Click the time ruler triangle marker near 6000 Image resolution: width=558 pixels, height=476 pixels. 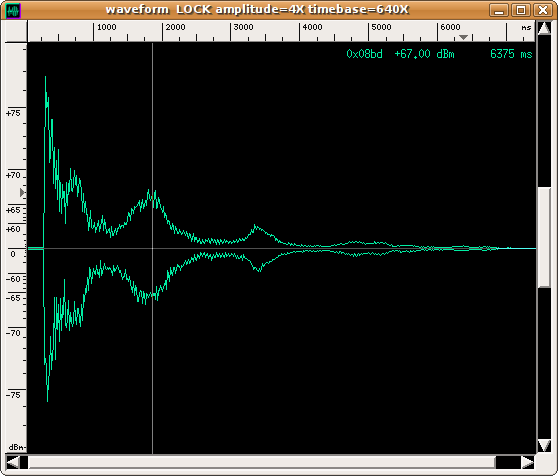point(463,37)
